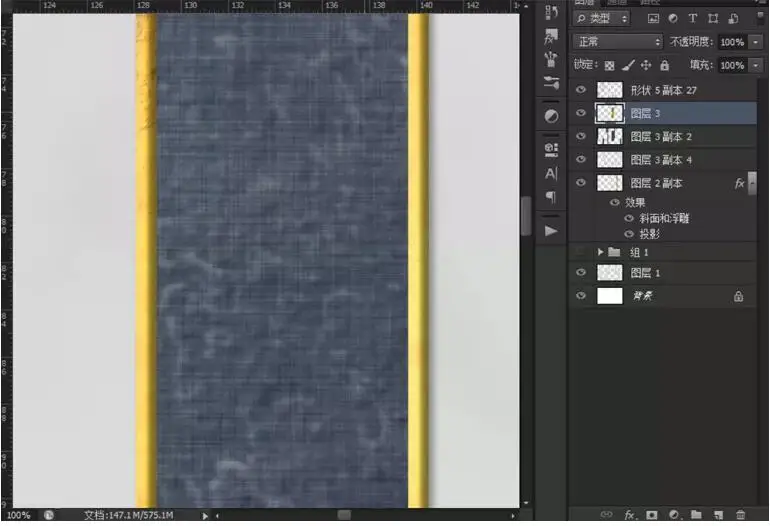The image size is (770, 526).
Task: Hide the 斜面和浮雕 effect
Action: point(629,219)
